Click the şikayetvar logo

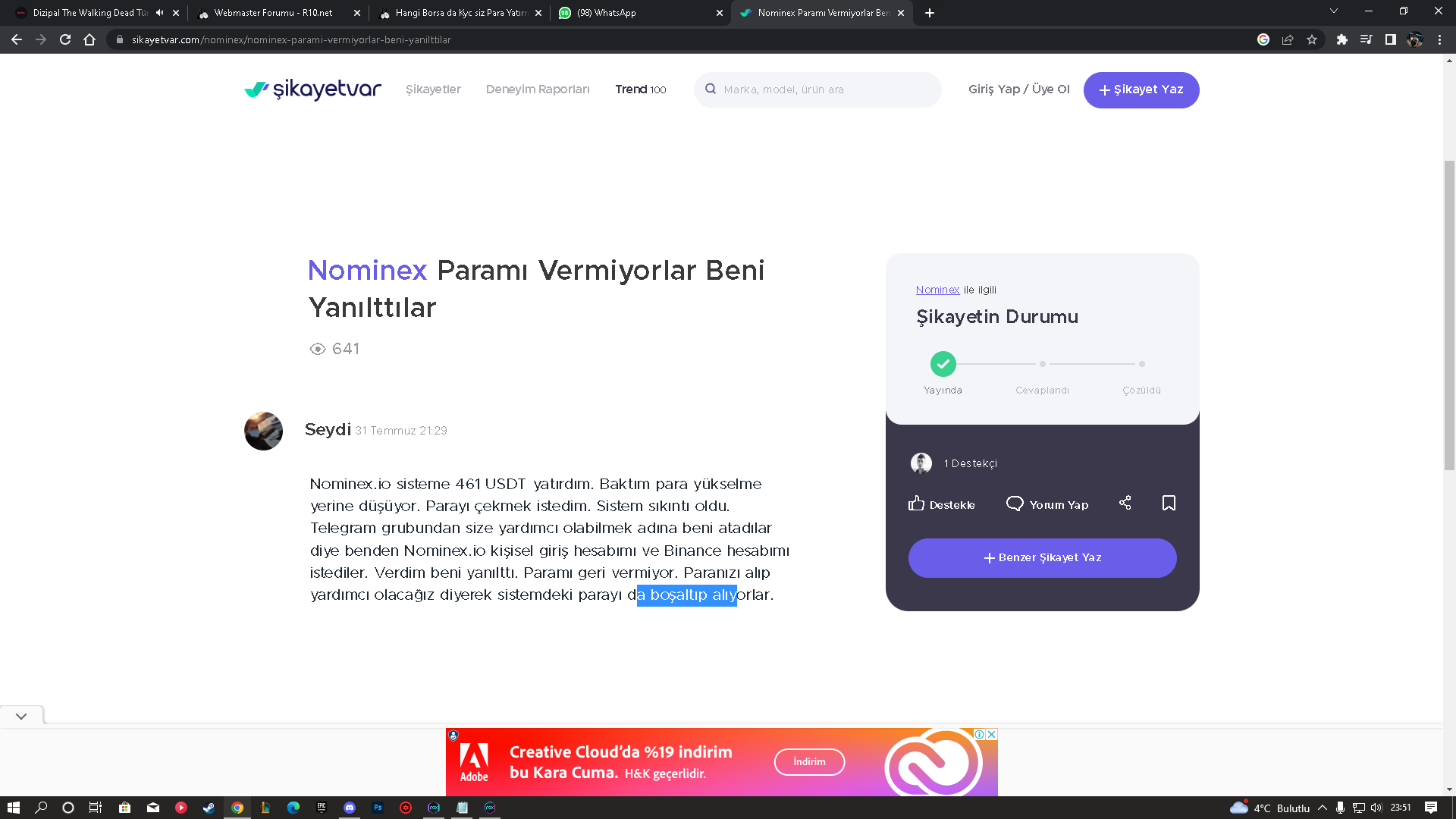pos(312,89)
